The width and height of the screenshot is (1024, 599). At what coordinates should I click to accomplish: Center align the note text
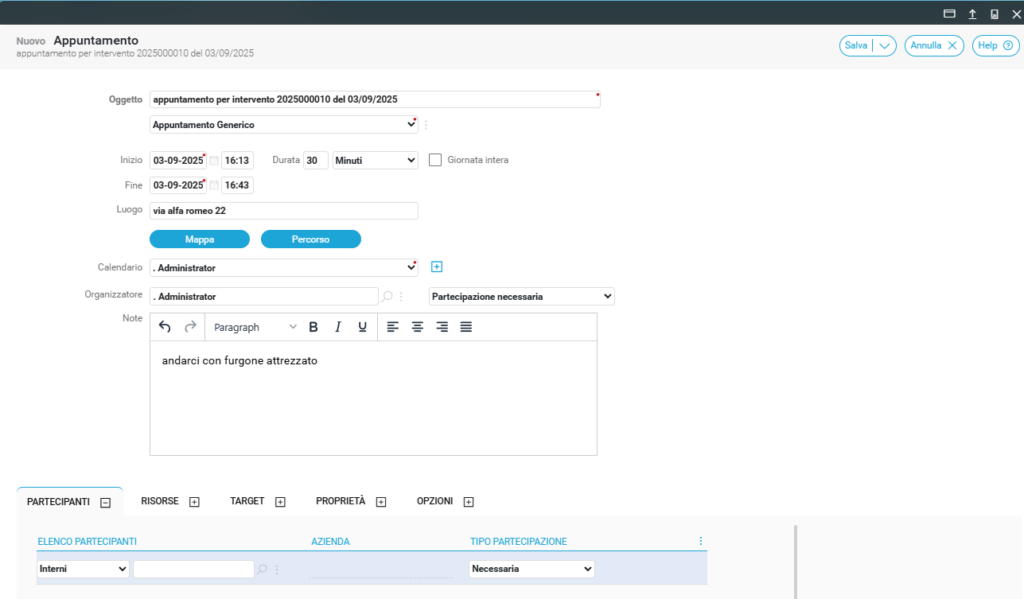(417, 327)
